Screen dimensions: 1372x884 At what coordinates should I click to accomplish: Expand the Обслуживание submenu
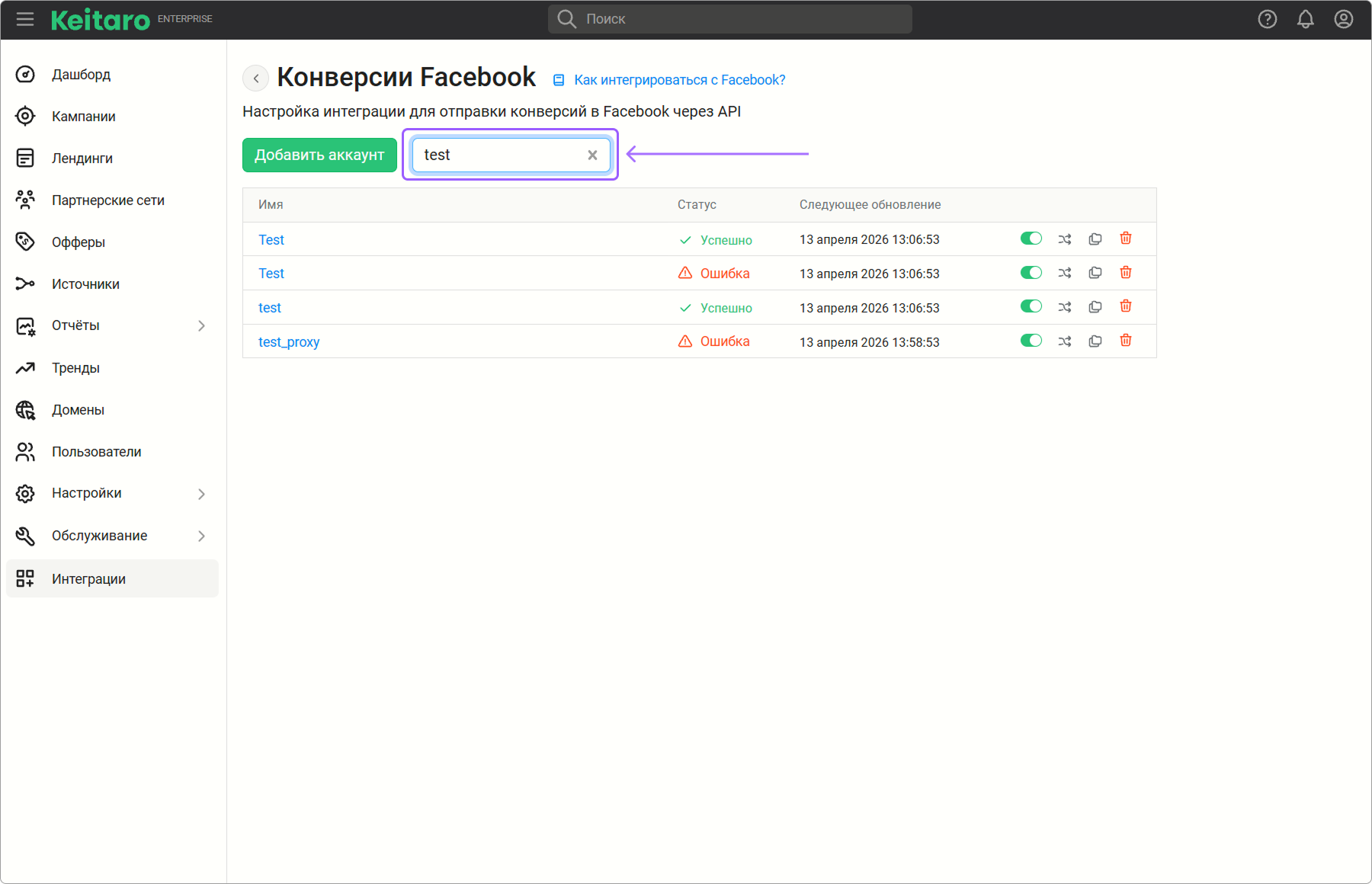coord(201,536)
